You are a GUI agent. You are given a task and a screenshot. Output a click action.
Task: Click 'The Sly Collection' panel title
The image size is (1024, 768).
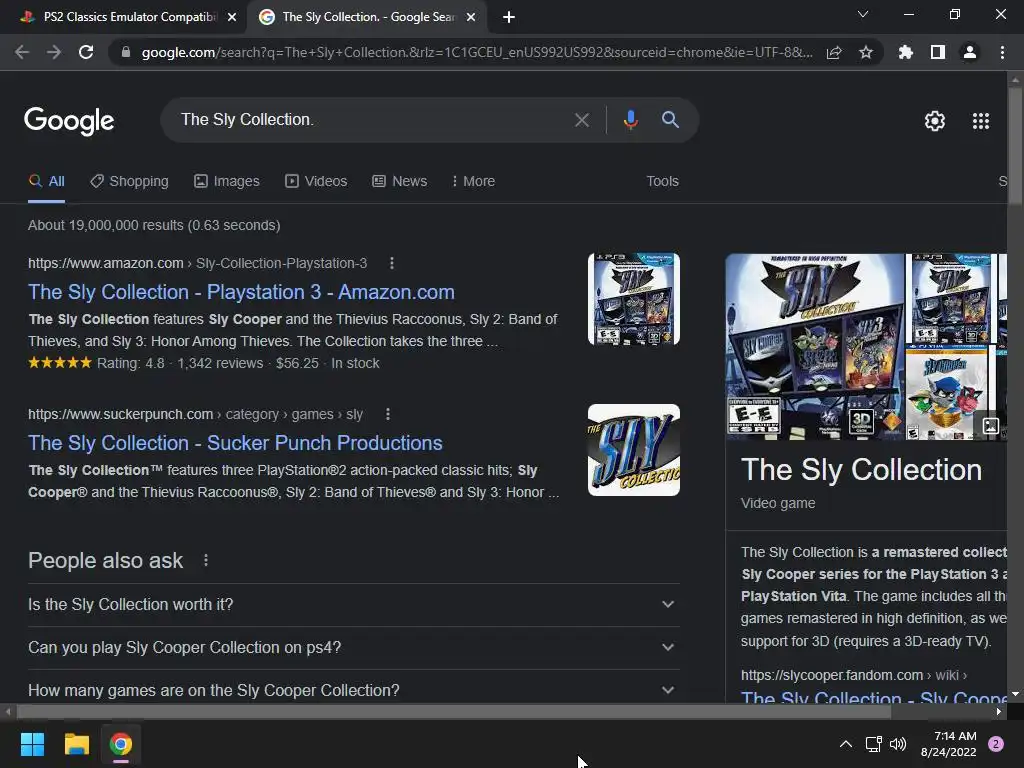pos(861,470)
